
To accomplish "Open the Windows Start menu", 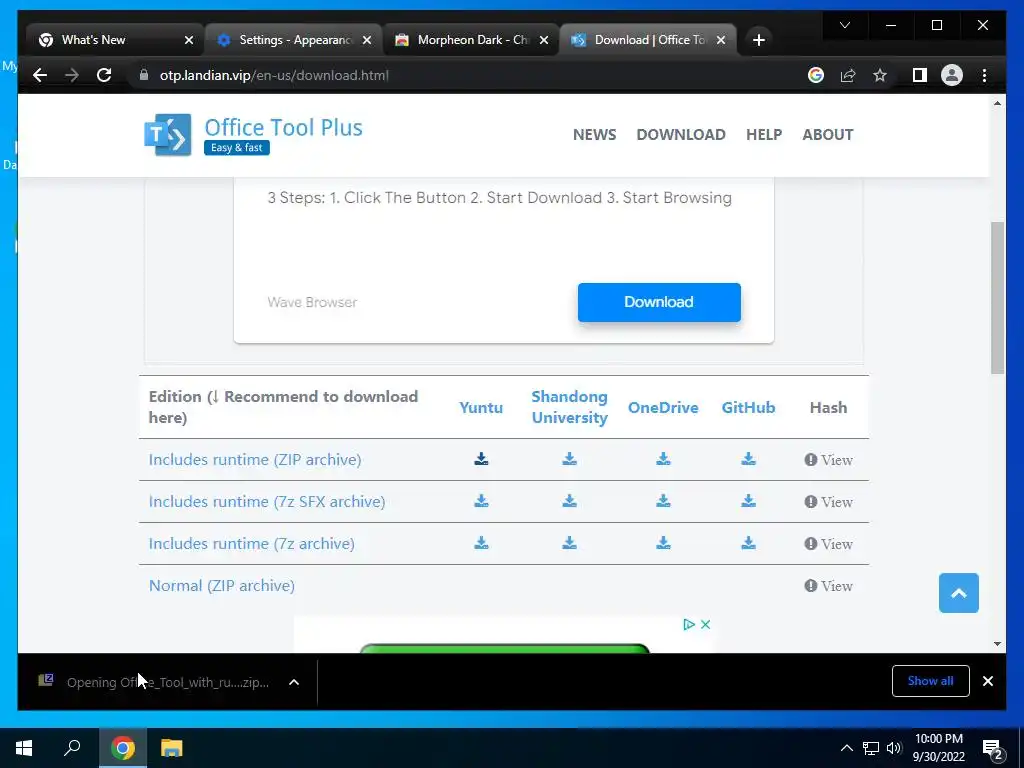I will [x=24, y=748].
